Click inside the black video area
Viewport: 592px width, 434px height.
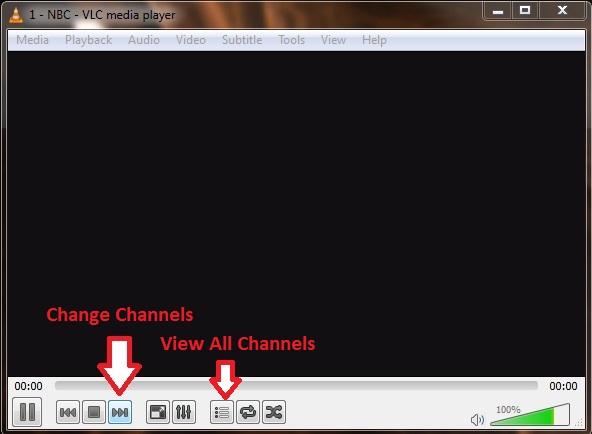[296, 213]
